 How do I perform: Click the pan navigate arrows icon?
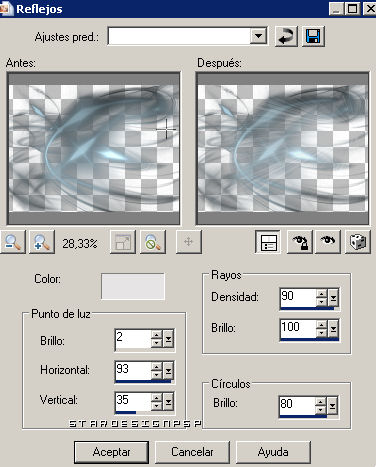(189, 242)
